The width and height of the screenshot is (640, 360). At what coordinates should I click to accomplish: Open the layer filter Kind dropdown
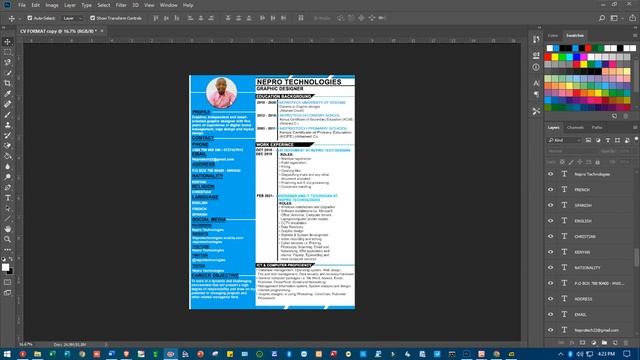coord(564,140)
